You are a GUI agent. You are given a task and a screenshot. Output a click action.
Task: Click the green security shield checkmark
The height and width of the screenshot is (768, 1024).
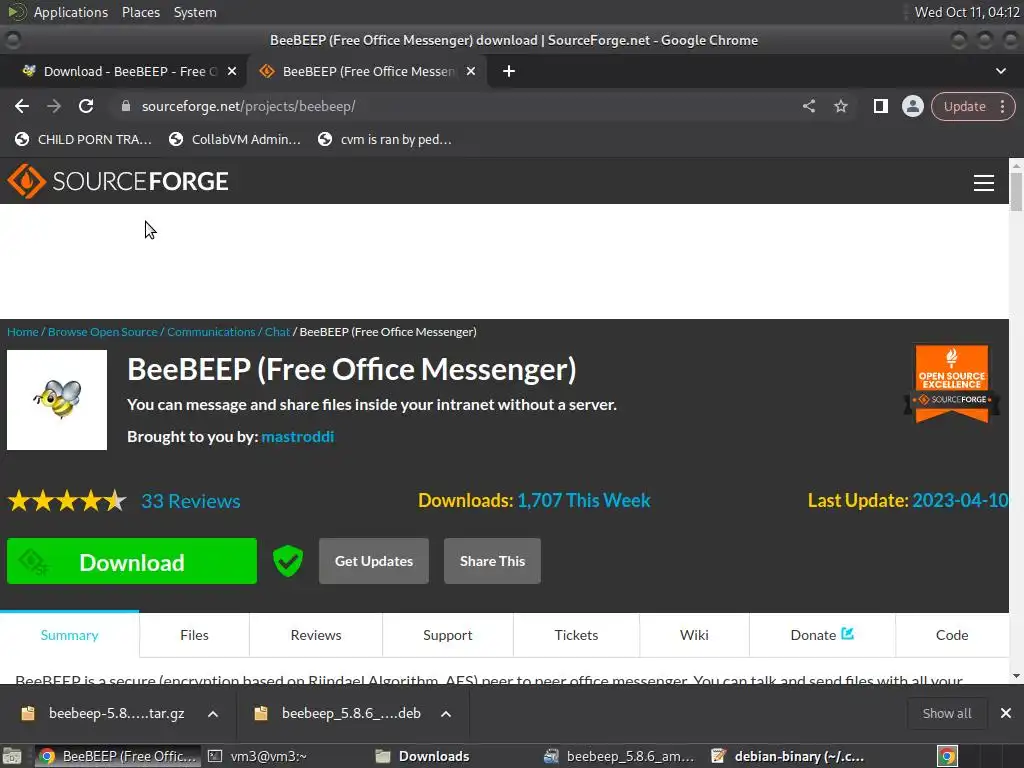pos(287,561)
